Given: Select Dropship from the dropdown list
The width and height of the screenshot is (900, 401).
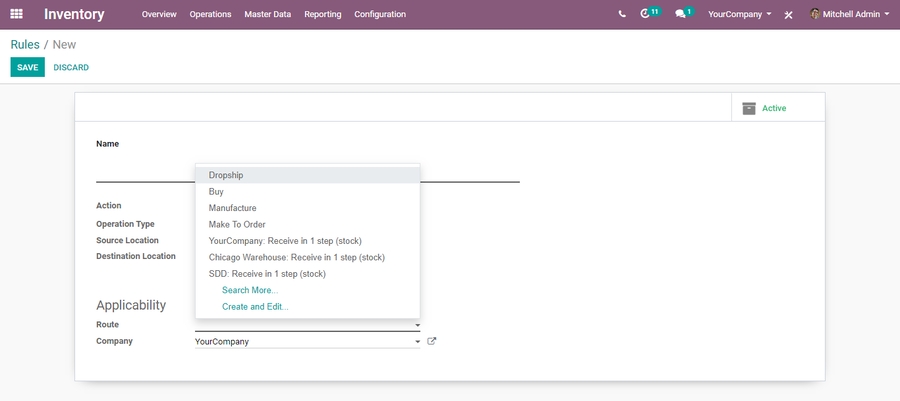Looking at the screenshot, I should pos(226,175).
